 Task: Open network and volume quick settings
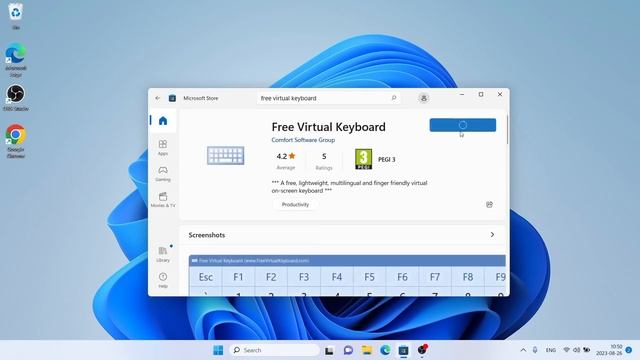pos(576,350)
